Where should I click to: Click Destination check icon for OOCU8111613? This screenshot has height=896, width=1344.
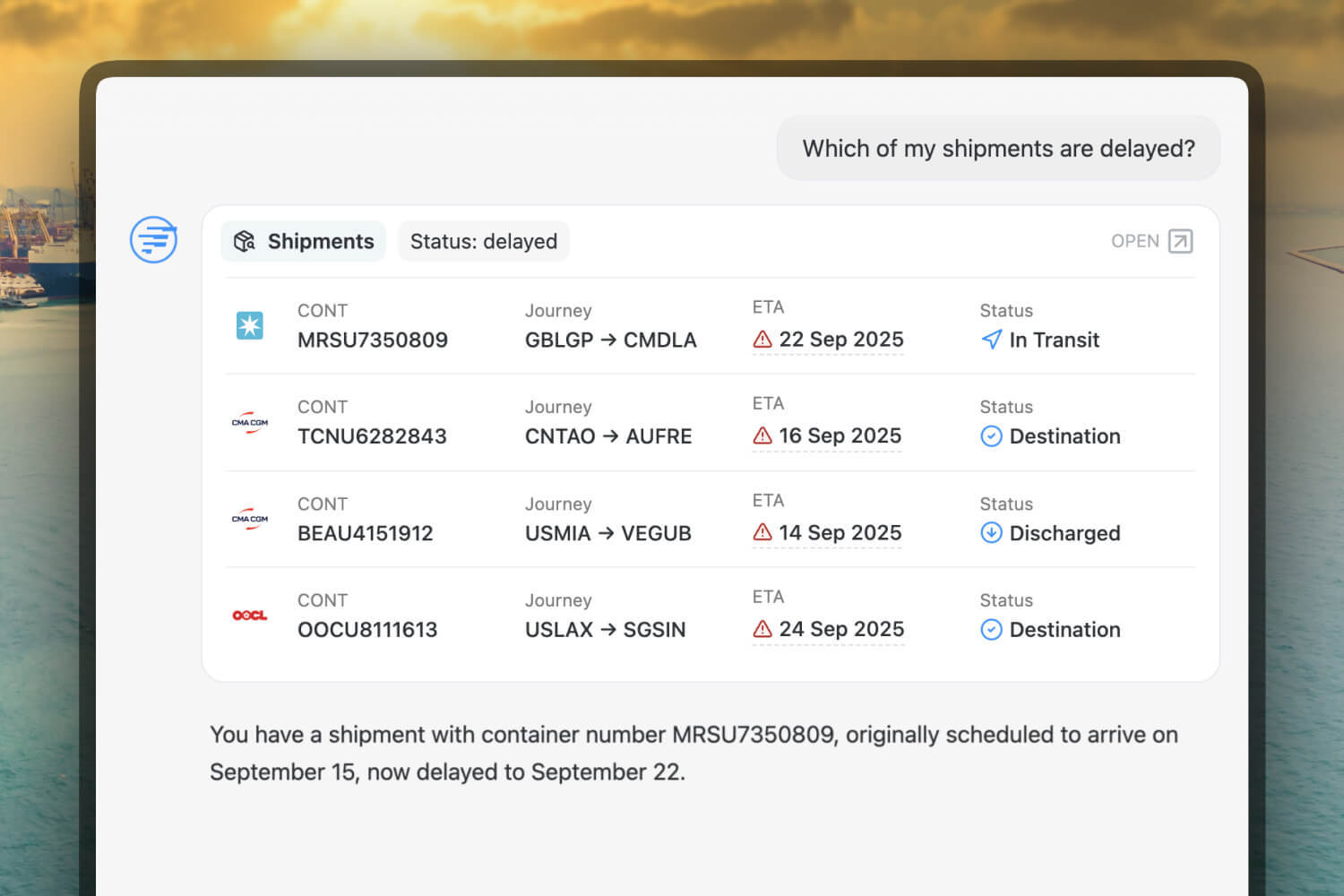pos(991,630)
